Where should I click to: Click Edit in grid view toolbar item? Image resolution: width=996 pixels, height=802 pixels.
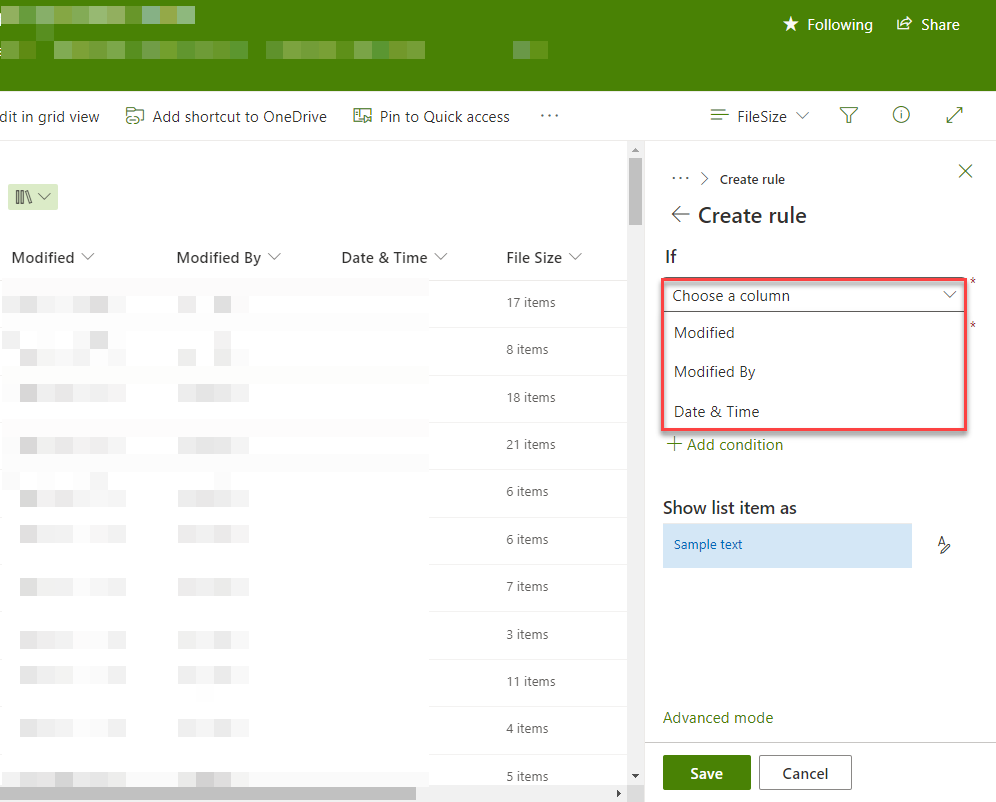click(50, 116)
